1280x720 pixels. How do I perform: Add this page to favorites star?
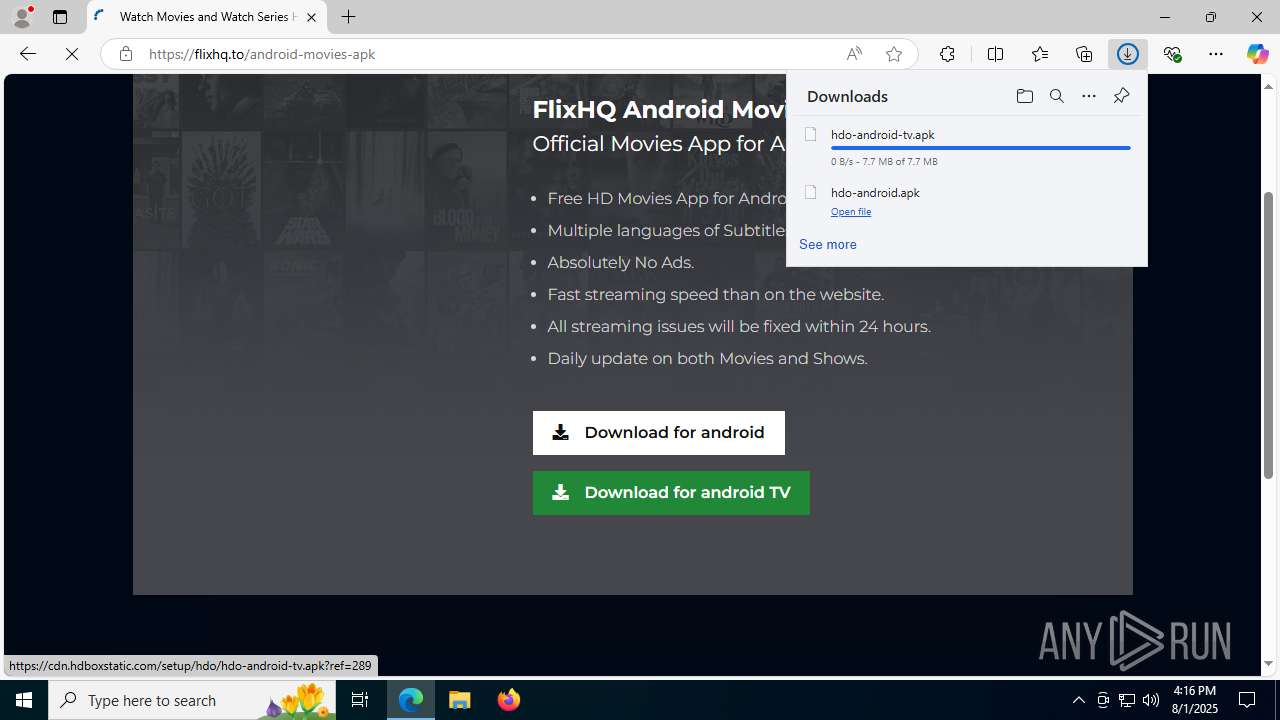click(894, 54)
